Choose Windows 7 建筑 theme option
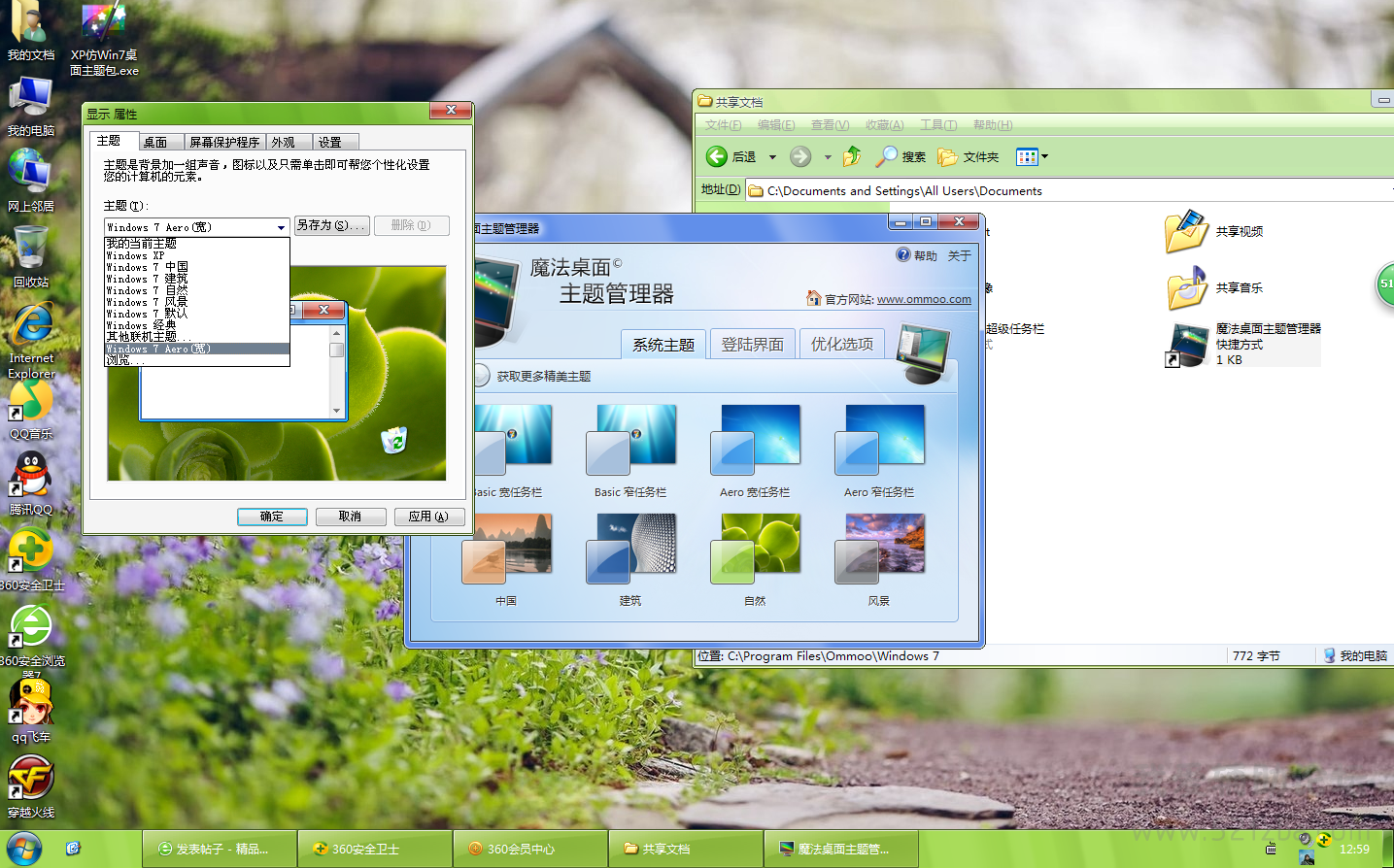 [197, 279]
